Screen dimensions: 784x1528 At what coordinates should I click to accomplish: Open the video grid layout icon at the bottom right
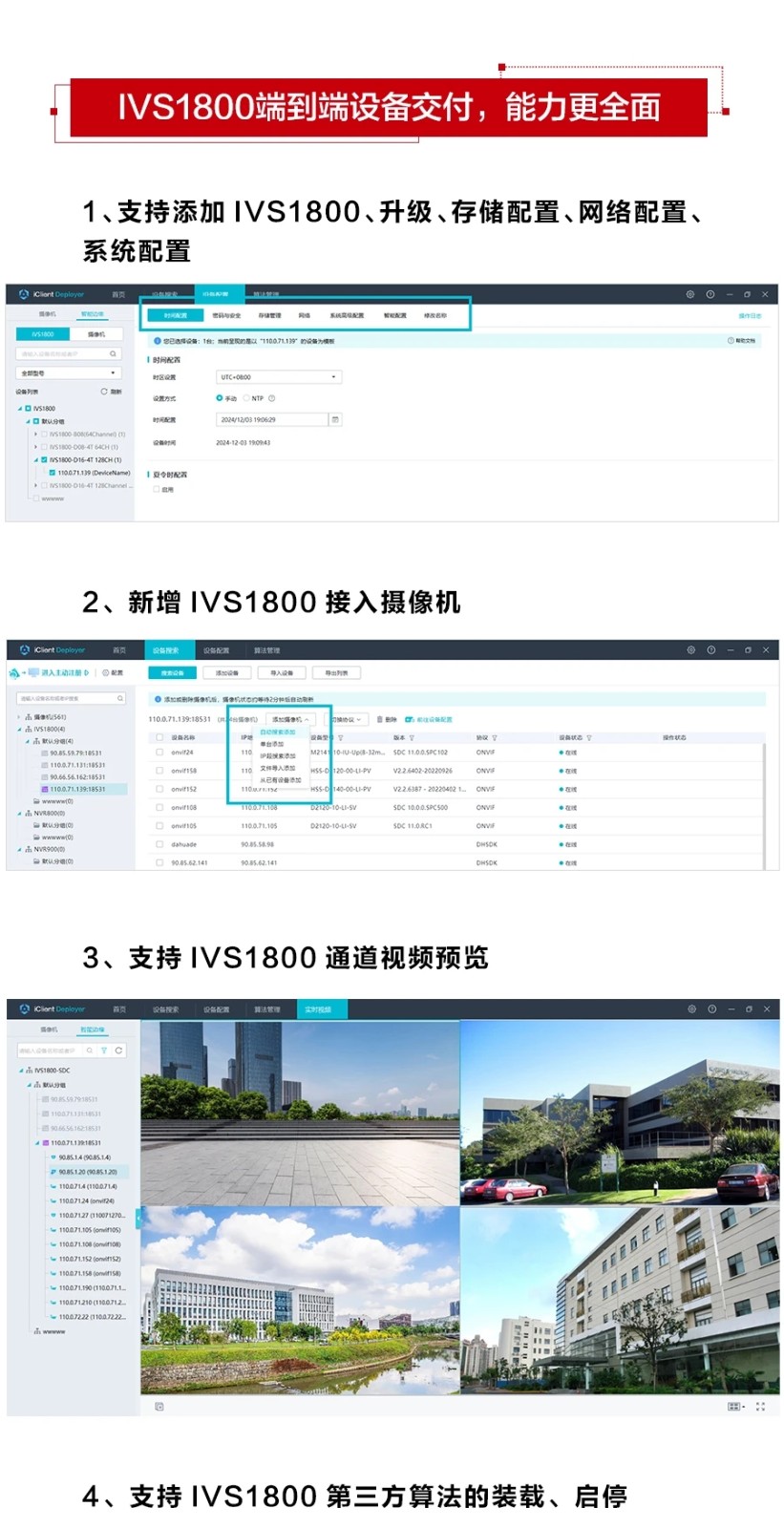point(734,1407)
